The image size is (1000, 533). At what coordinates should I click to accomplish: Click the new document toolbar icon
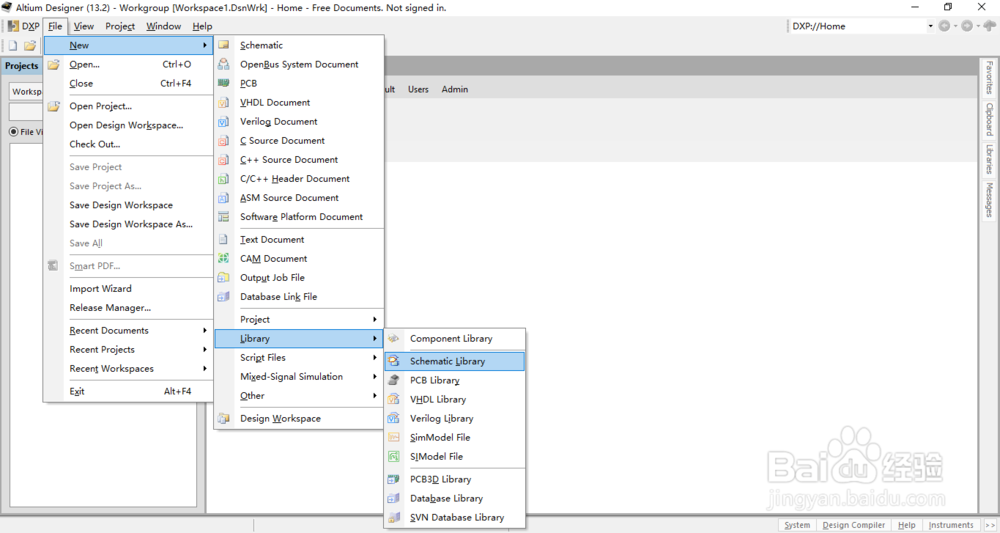tap(13, 45)
